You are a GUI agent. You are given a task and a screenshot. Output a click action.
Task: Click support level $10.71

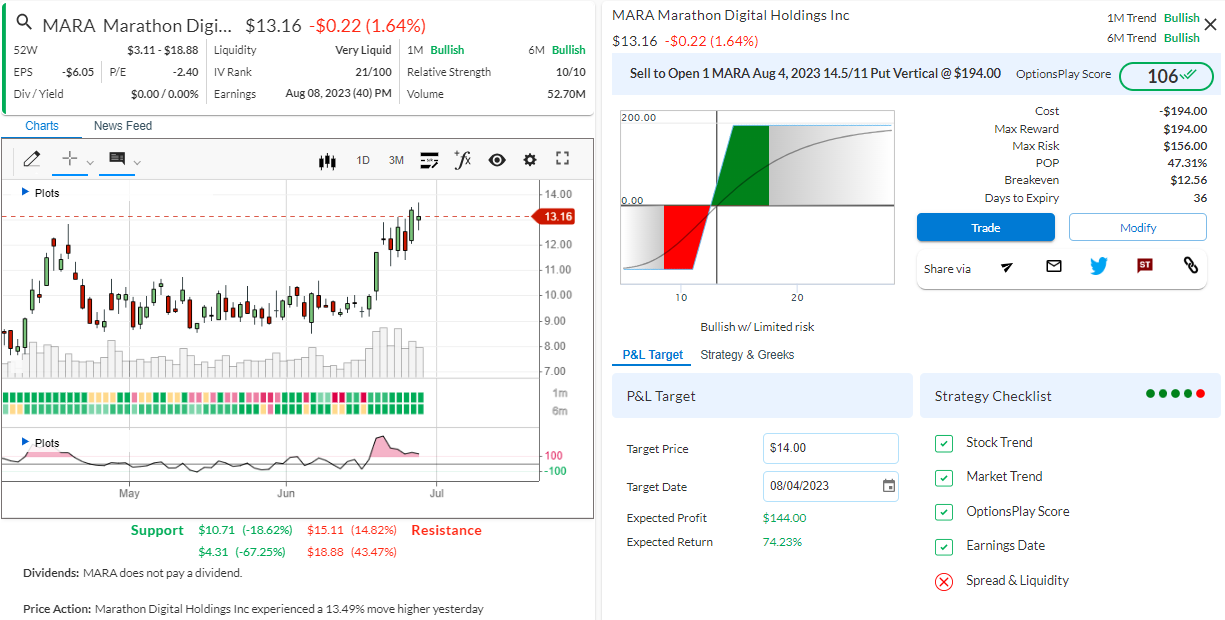[216, 530]
